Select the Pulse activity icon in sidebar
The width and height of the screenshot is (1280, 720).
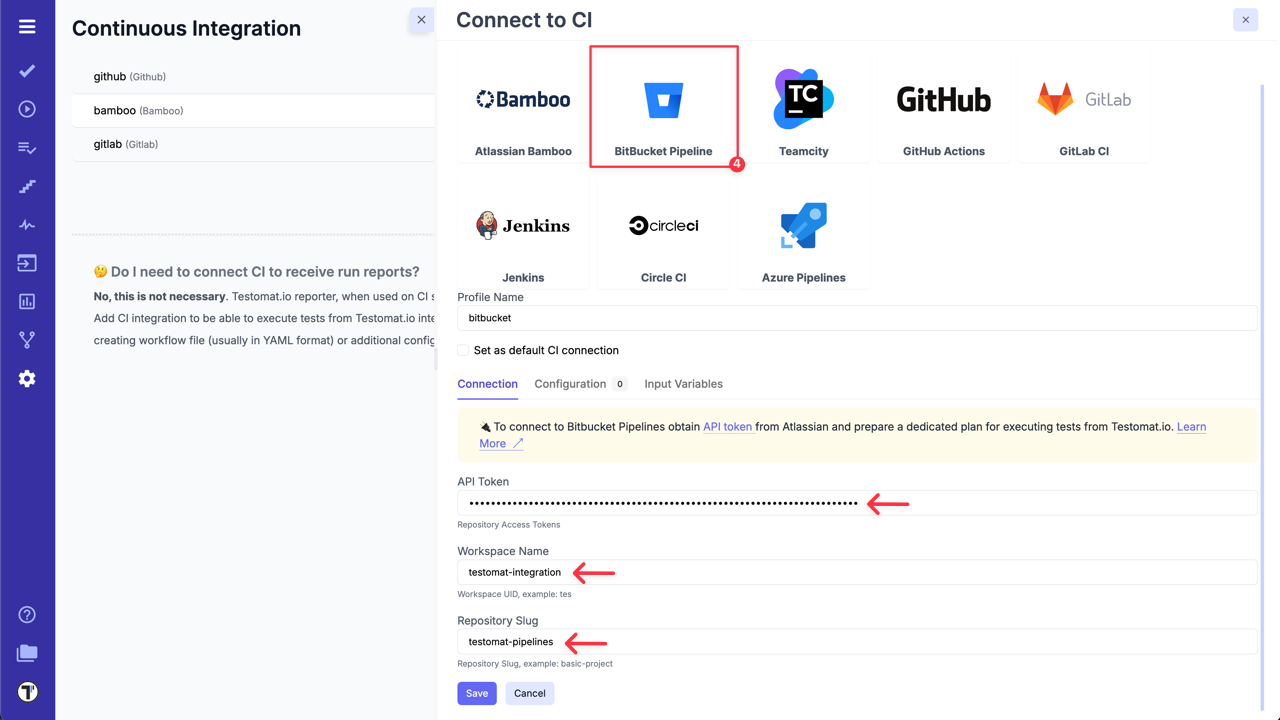(27, 224)
